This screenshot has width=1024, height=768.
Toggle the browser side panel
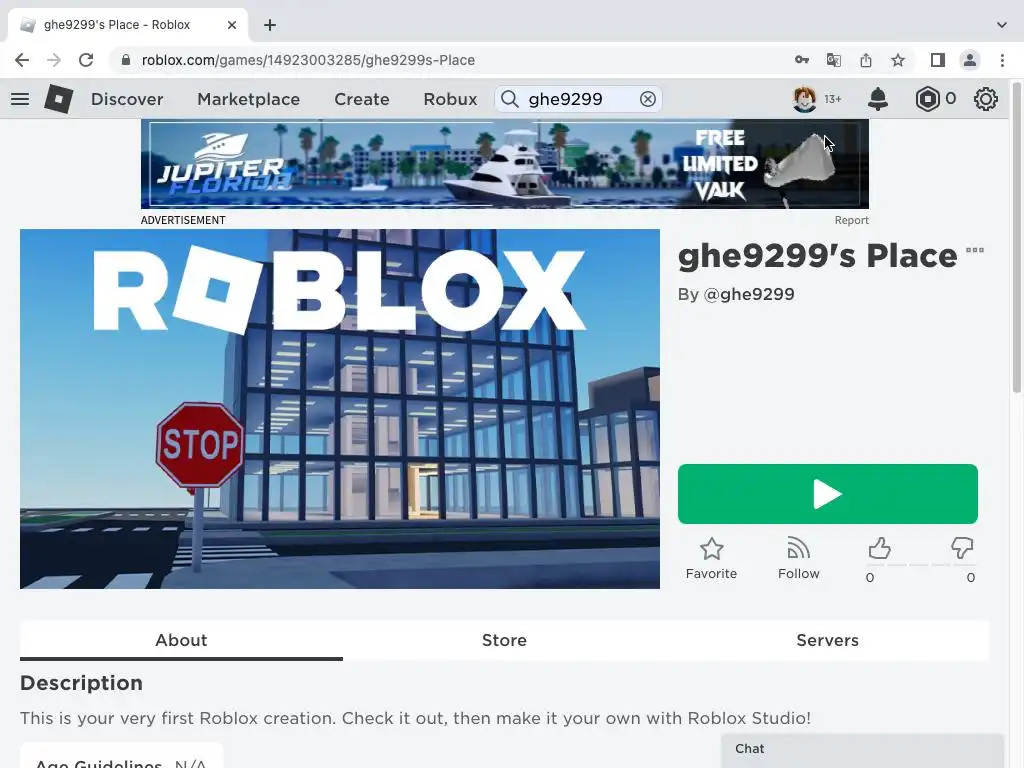click(x=937, y=60)
